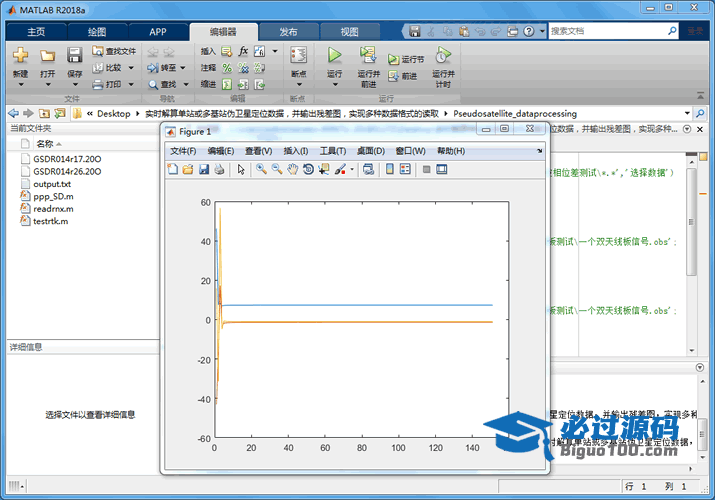Click Run and Advance (运行并前进) icon

[x=367, y=56]
